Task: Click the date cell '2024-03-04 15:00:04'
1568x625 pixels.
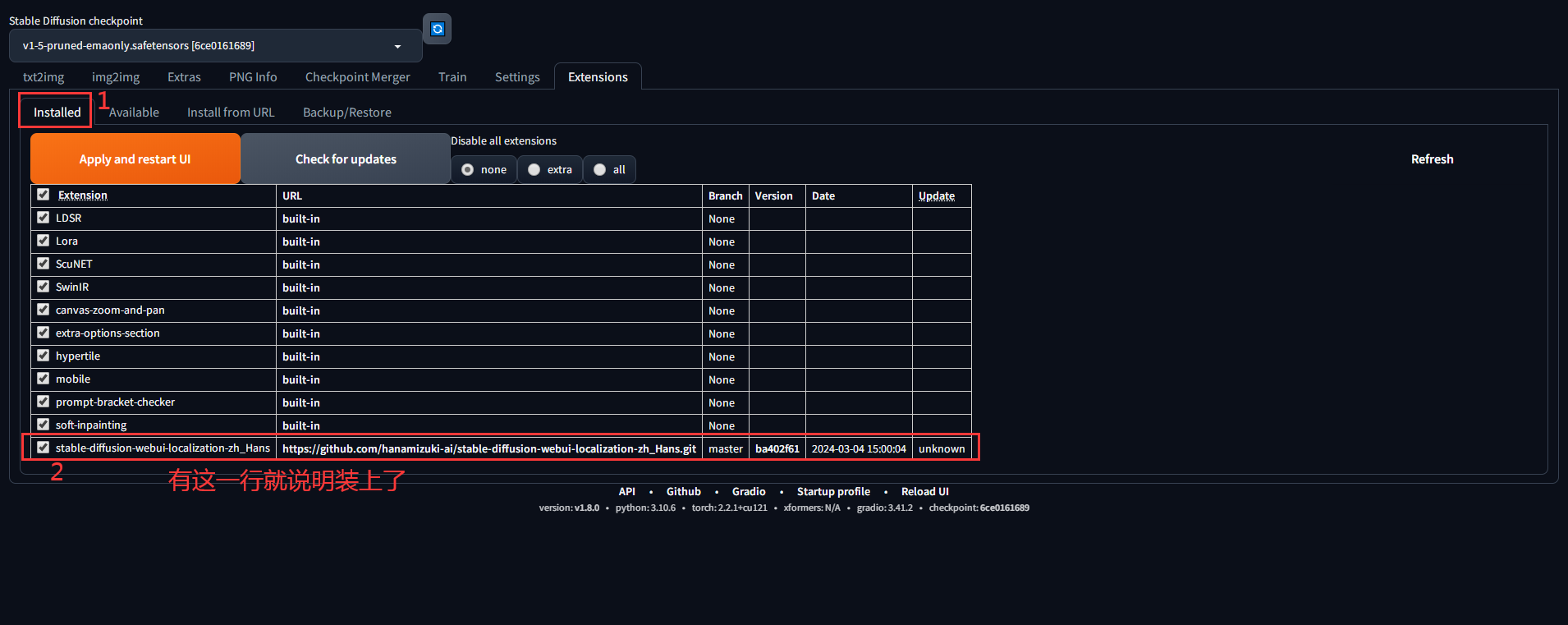Action: point(859,448)
